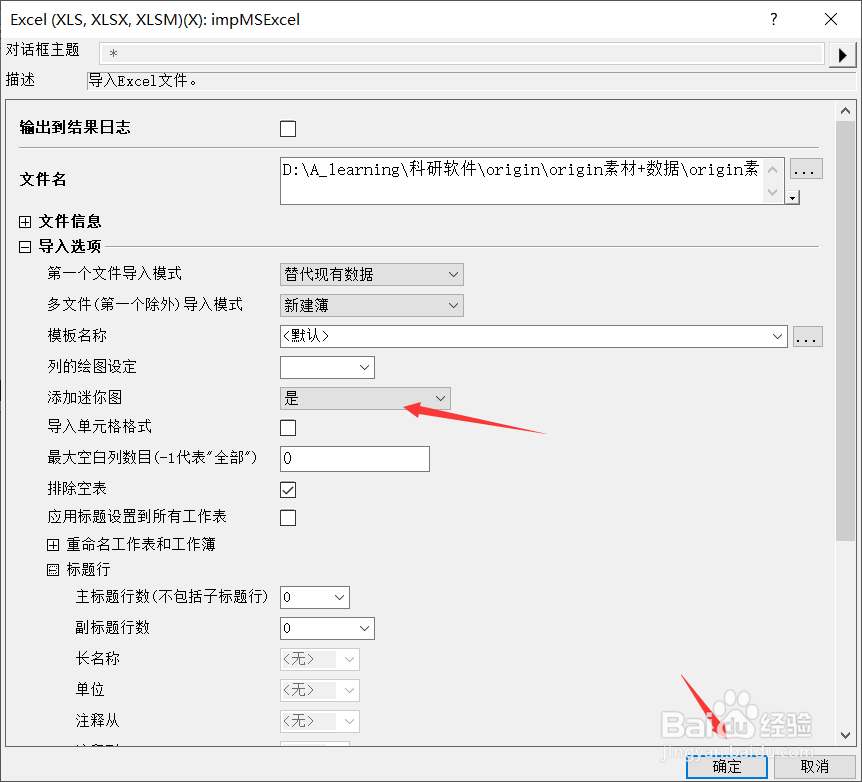Image resolution: width=862 pixels, height=782 pixels.
Task: Open the small file list dropdown arrow under 文件名
Action: coord(792,197)
